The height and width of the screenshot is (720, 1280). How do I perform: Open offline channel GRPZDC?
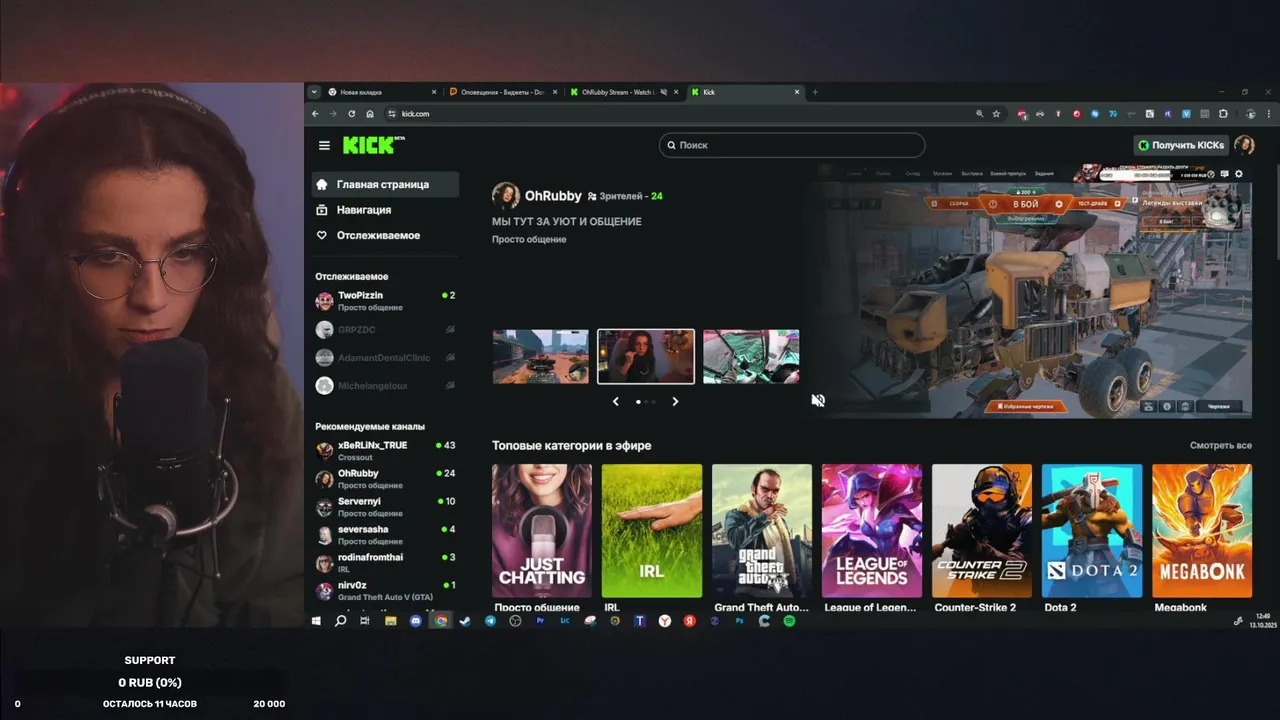(x=385, y=329)
